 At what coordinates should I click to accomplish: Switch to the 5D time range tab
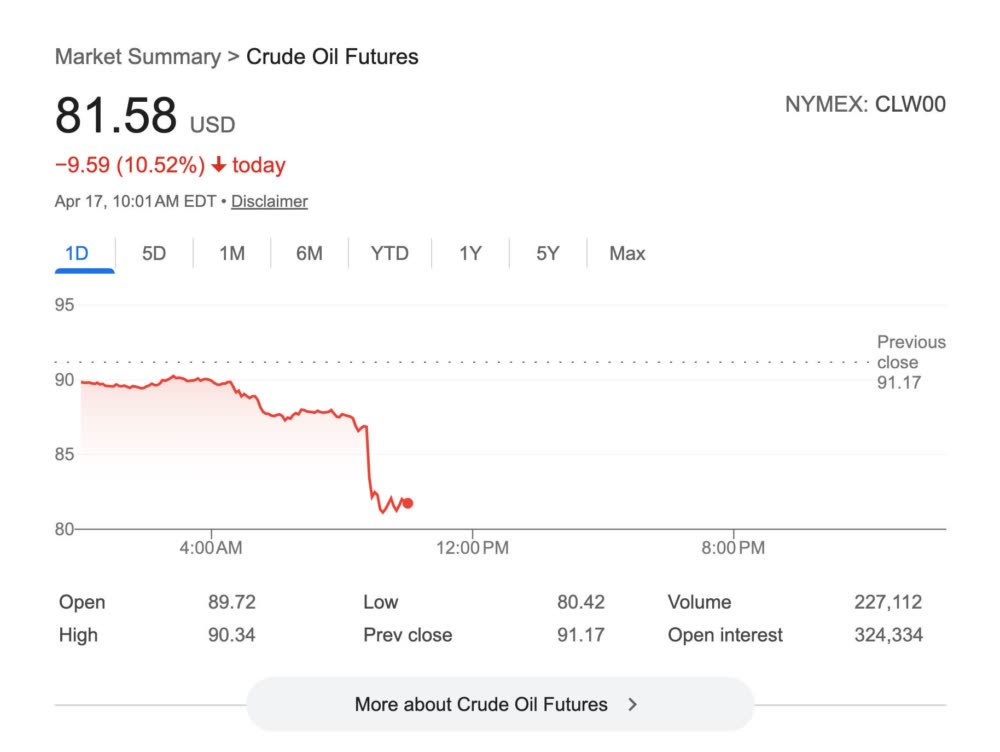click(154, 254)
